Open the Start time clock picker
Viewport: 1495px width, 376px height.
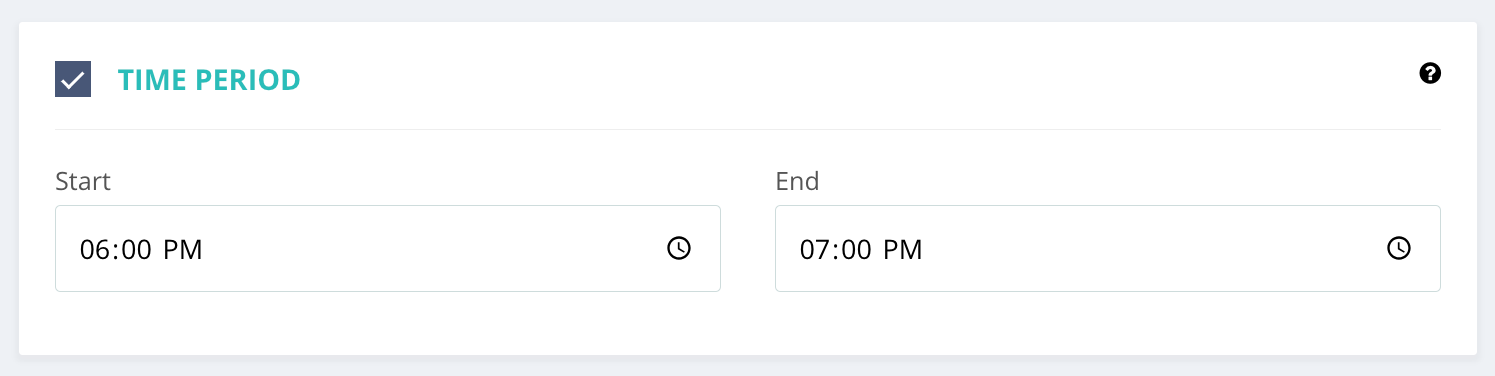click(x=679, y=249)
